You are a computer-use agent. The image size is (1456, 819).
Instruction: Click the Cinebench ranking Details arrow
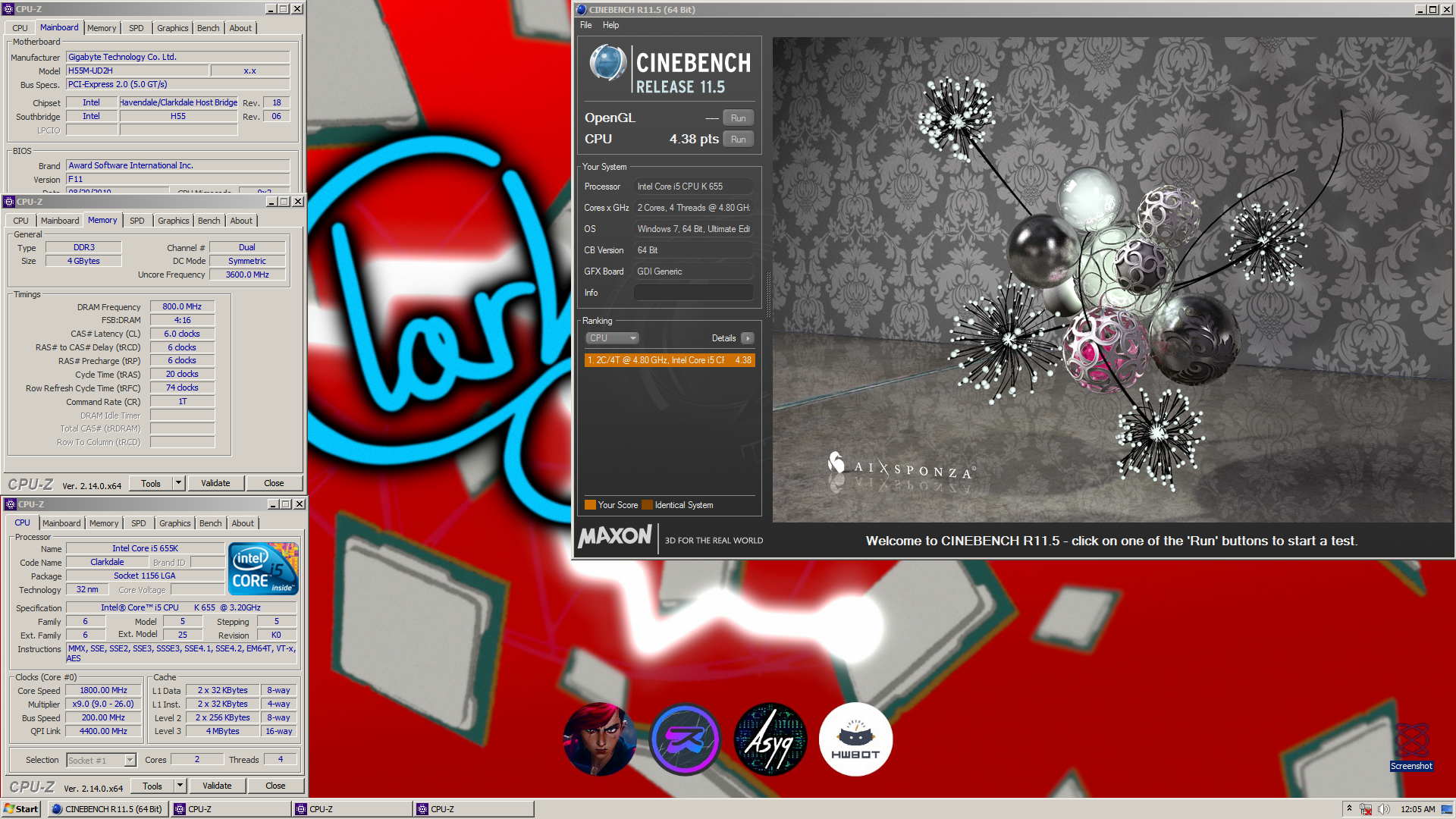pyautogui.click(x=748, y=338)
